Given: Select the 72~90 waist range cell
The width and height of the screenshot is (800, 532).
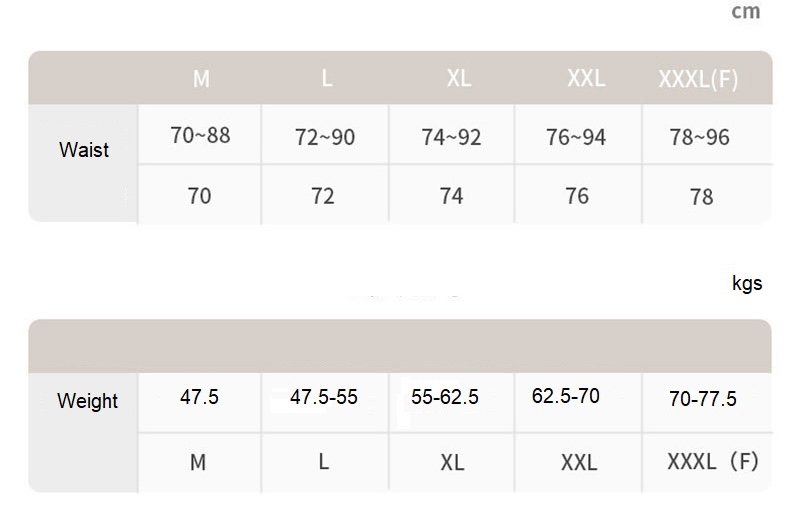Looking at the screenshot, I should [x=325, y=137].
